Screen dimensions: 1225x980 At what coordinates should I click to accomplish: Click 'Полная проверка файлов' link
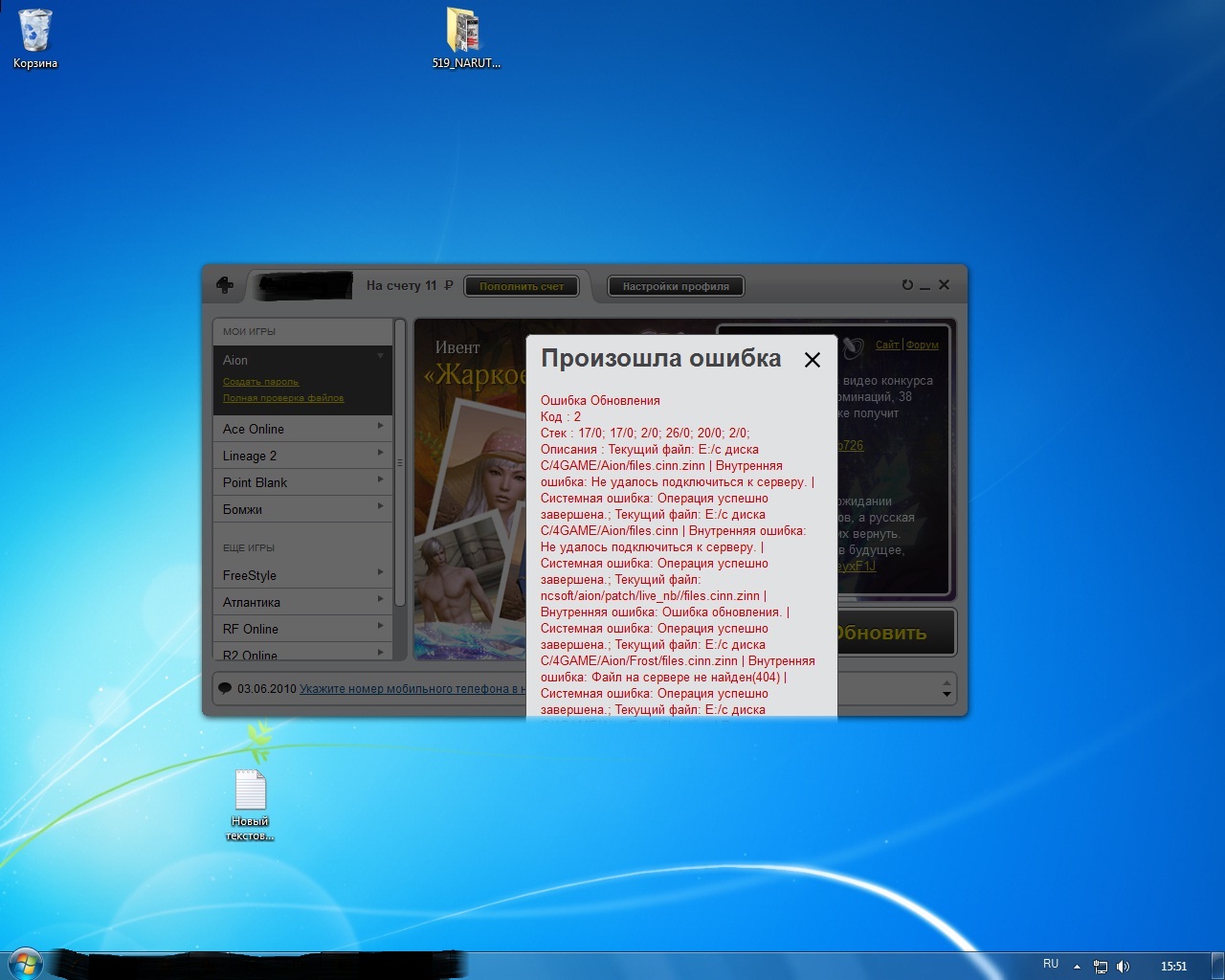point(283,398)
